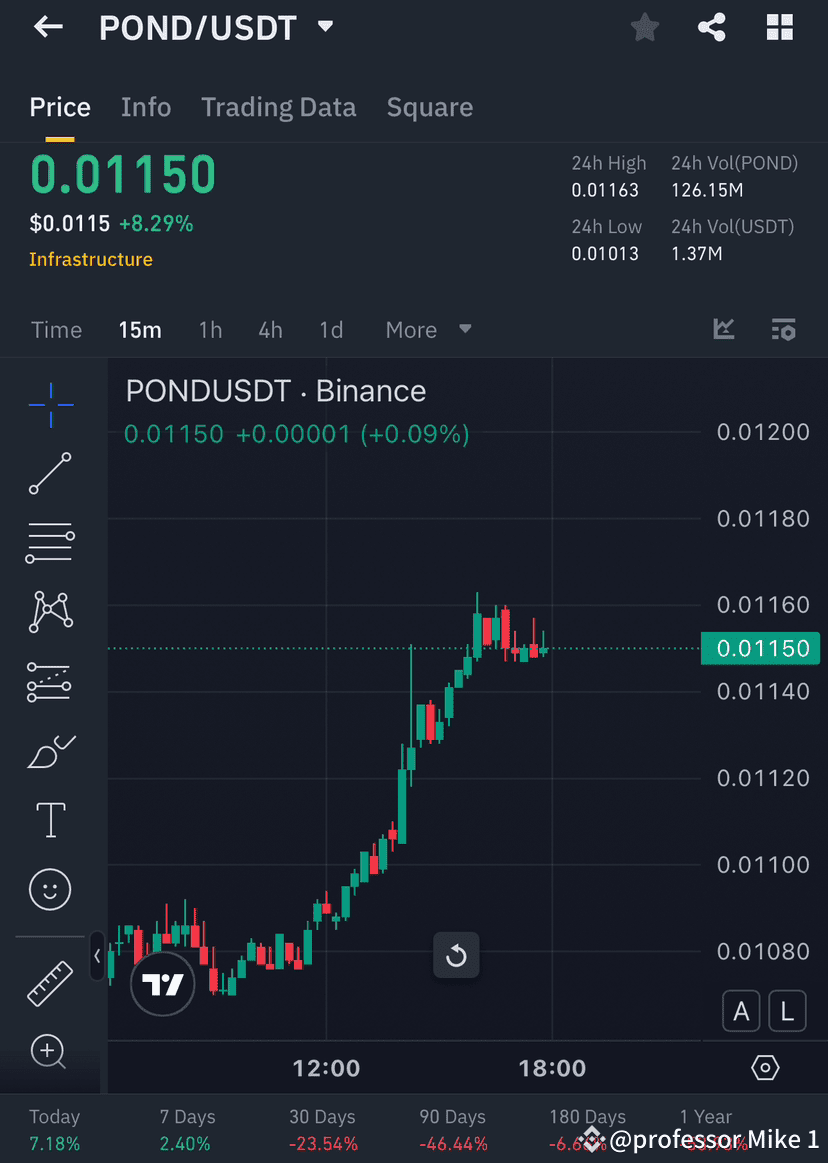The height and width of the screenshot is (1163, 828).
Task: Select the crosshair cursor tool
Action: (50, 405)
